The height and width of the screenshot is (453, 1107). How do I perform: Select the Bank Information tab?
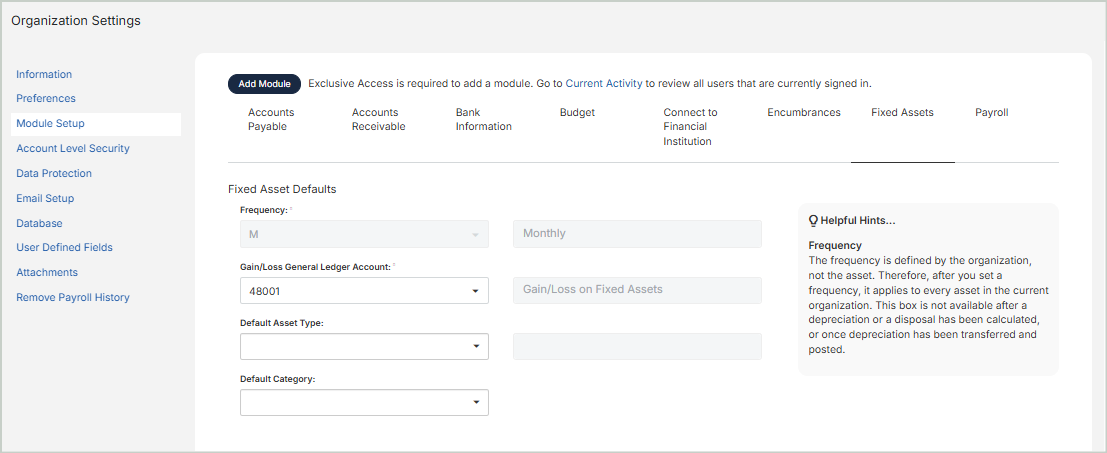coord(483,120)
